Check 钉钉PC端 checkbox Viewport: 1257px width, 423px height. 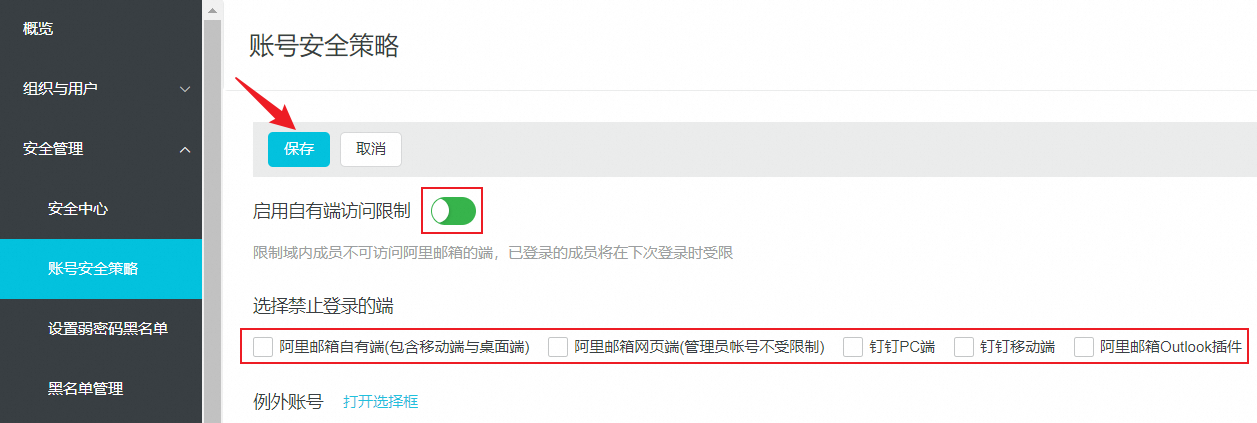tap(853, 347)
